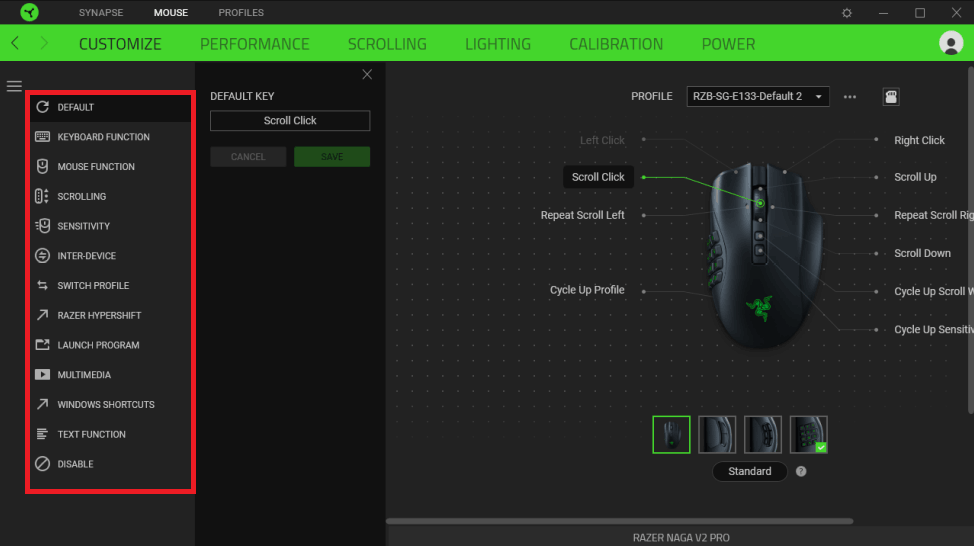This screenshot has width=974, height=546.
Task: Select the Scroll Up assignment
Action: pos(915,177)
